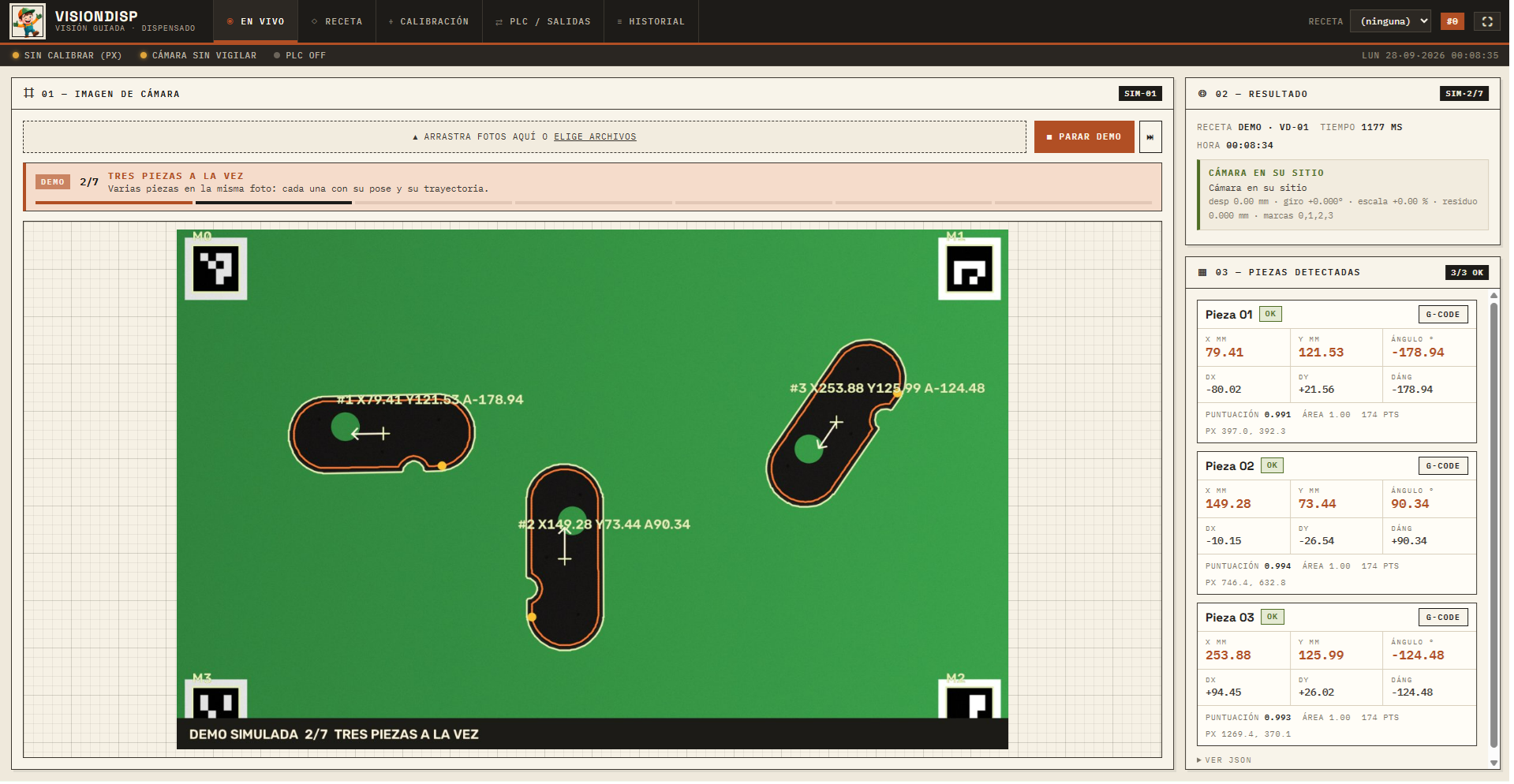This screenshot has height=784, width=1514.
Task: Click the Cámara en su sitio status box
Action: click(1343, 195)
